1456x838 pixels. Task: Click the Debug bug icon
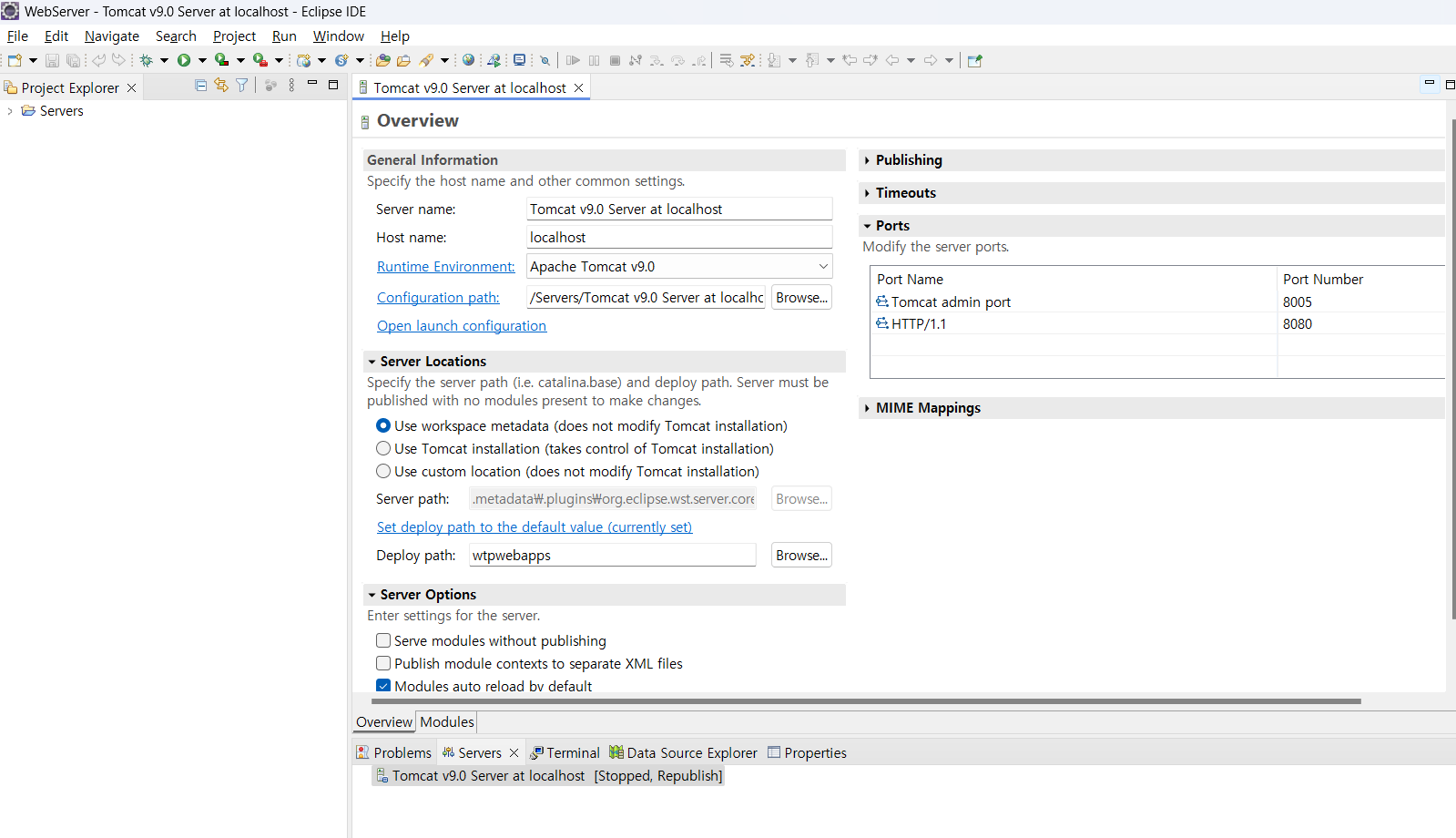pyautogui.click(x=146, y=60)
